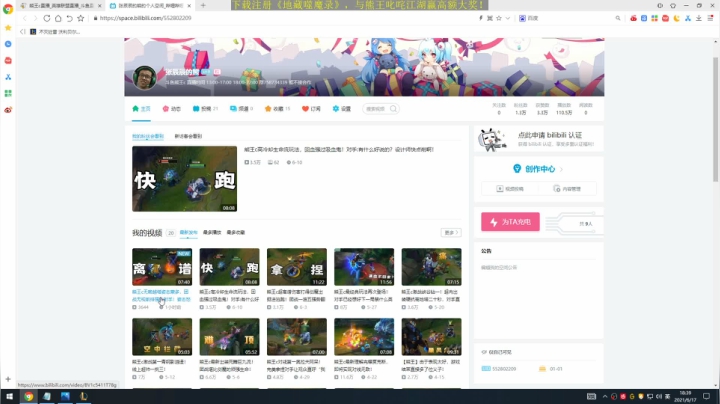
Task: Open the 设置 settings tab
Action: pos(342,109)
